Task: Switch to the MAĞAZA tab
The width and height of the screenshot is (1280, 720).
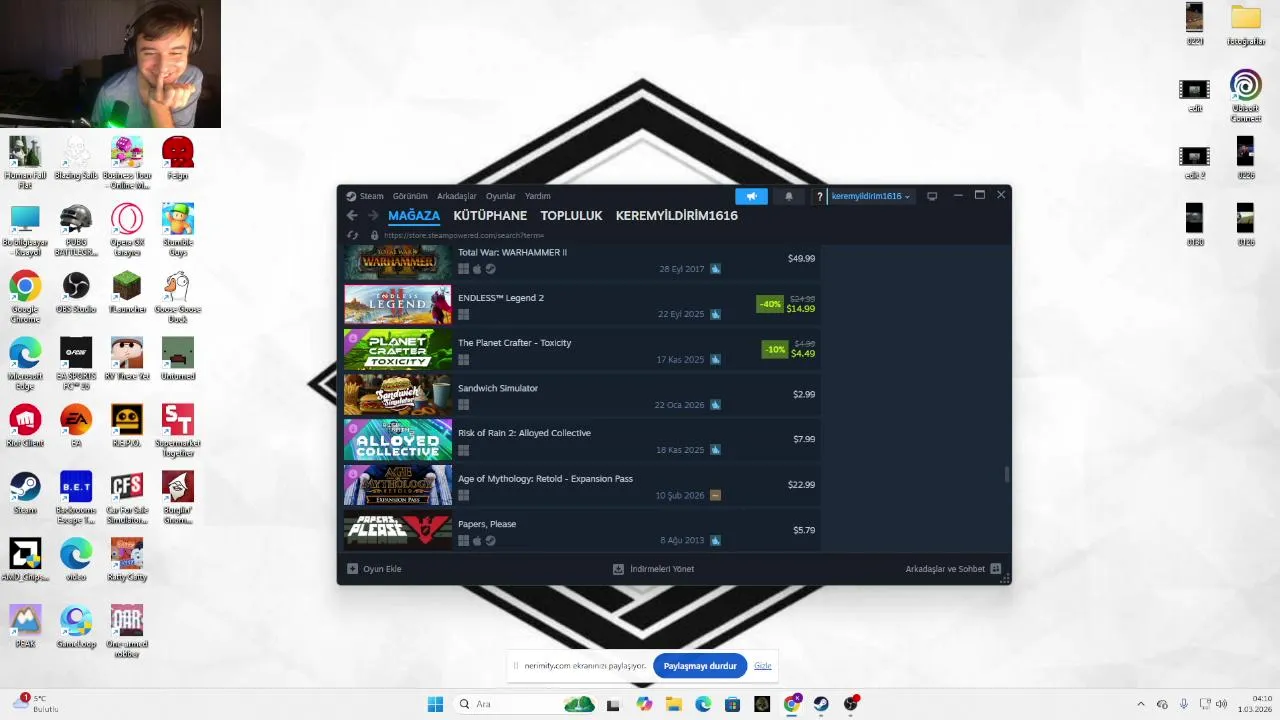Action: pyautogui.click(x=414, y=216)
